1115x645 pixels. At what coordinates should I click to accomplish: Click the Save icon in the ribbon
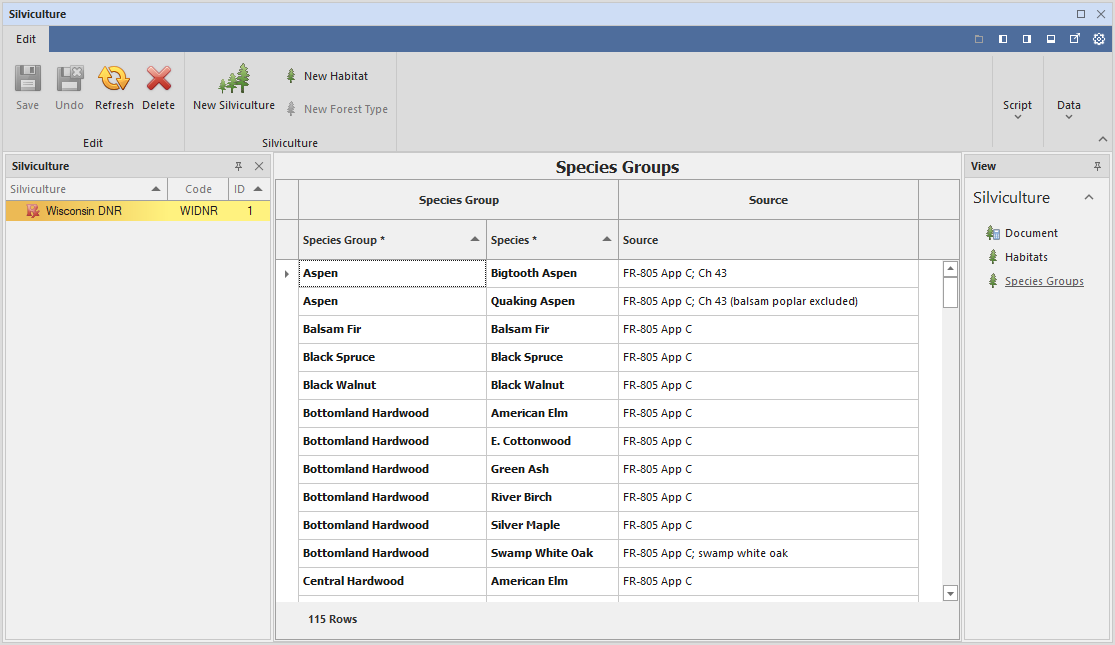click(x=28, y=78)
